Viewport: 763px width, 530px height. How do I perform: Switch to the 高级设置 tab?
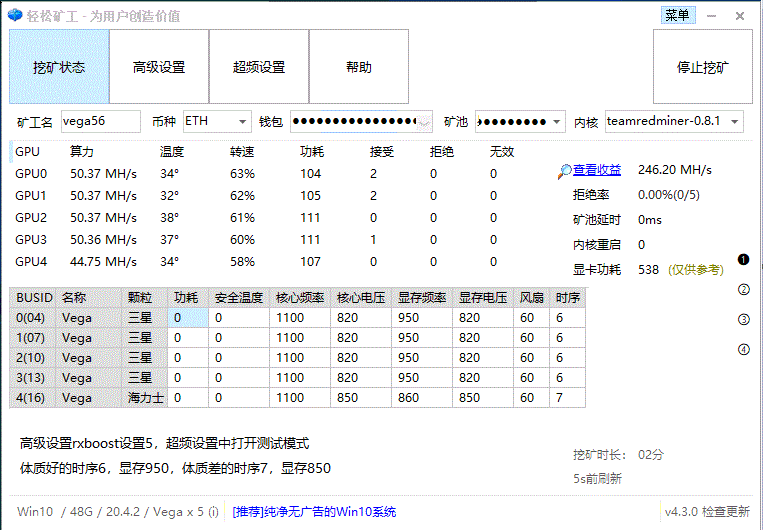tap(159, 67)
